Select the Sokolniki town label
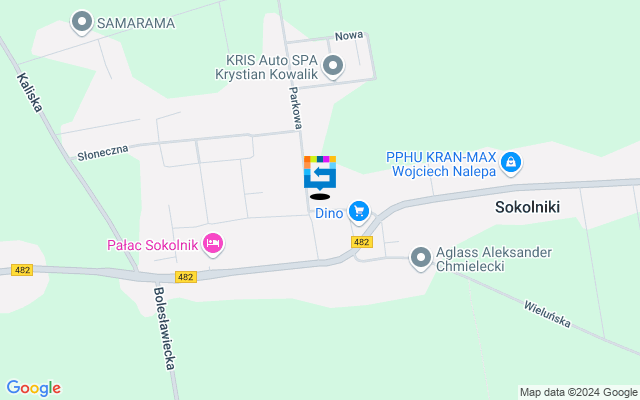 [527, 207]
